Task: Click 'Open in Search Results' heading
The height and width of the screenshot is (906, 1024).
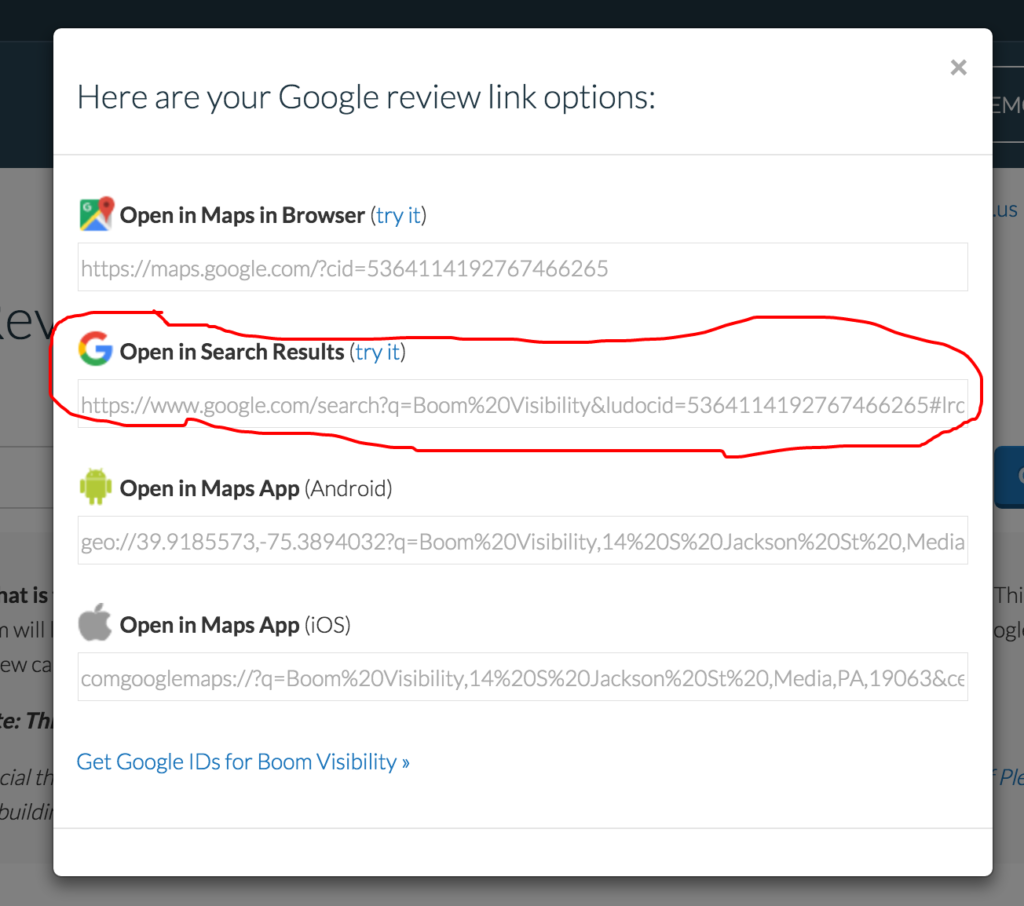Action: [x=232, y=351]
